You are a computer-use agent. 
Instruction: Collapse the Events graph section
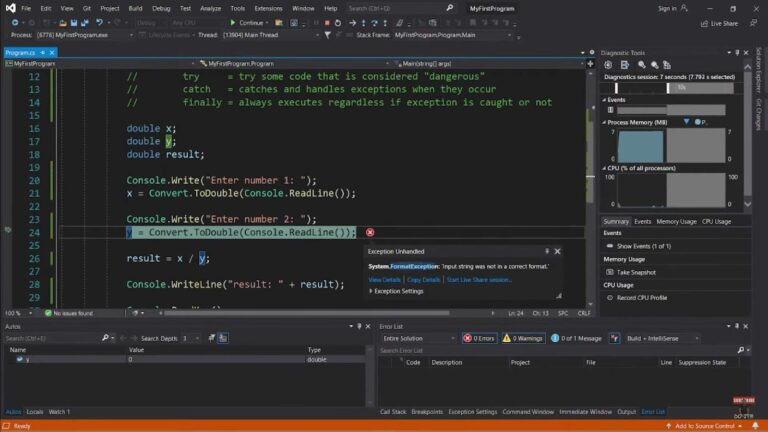coord(604,99)
